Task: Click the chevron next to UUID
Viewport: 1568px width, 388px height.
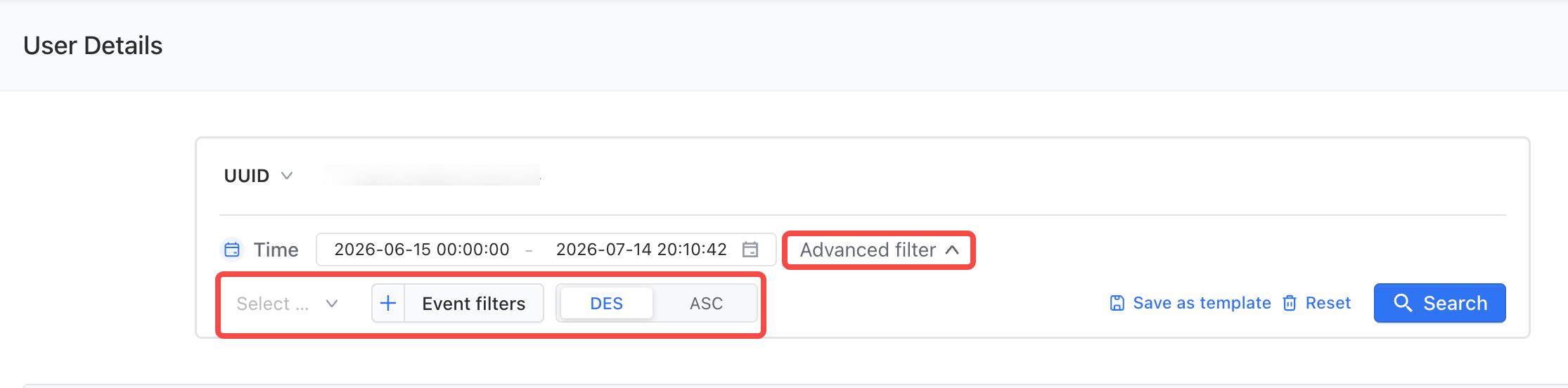Action: pos(286,175)
